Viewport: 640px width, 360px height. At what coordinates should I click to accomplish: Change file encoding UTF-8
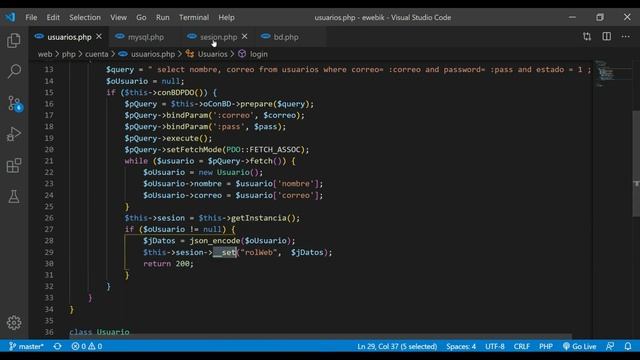point(495,347)
